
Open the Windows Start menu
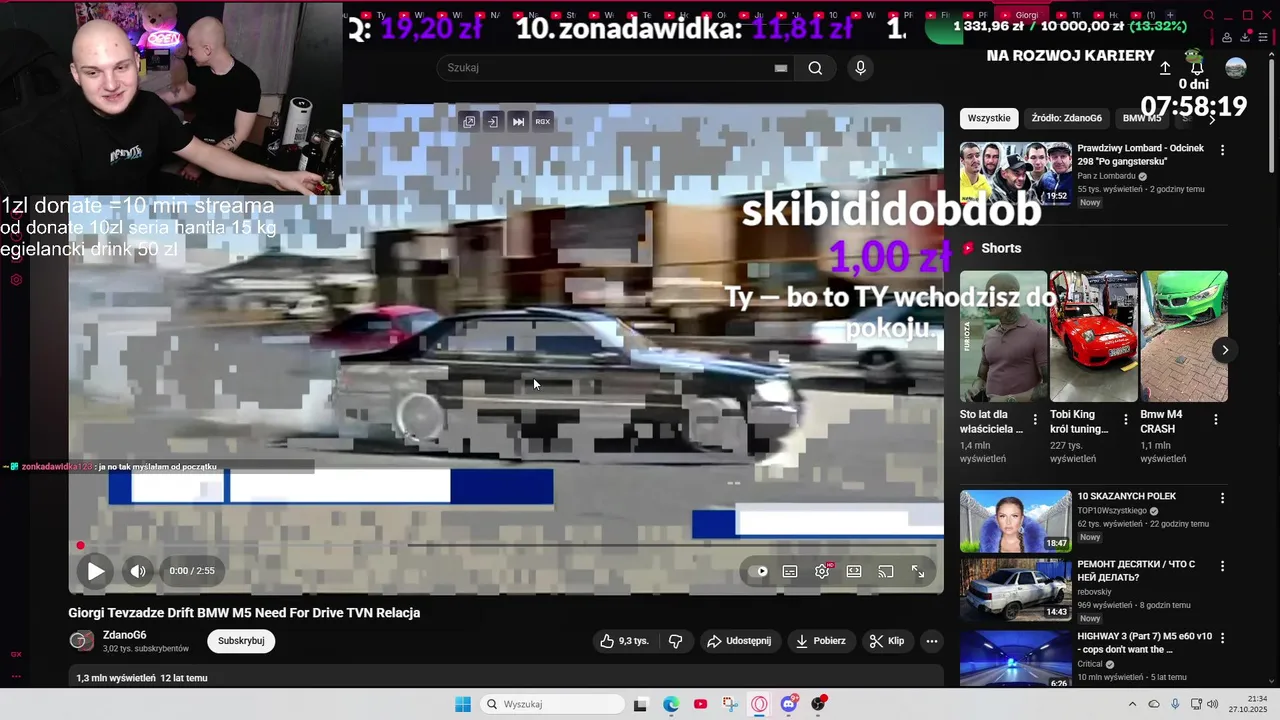pyautogui.click(x=463, y=704)
